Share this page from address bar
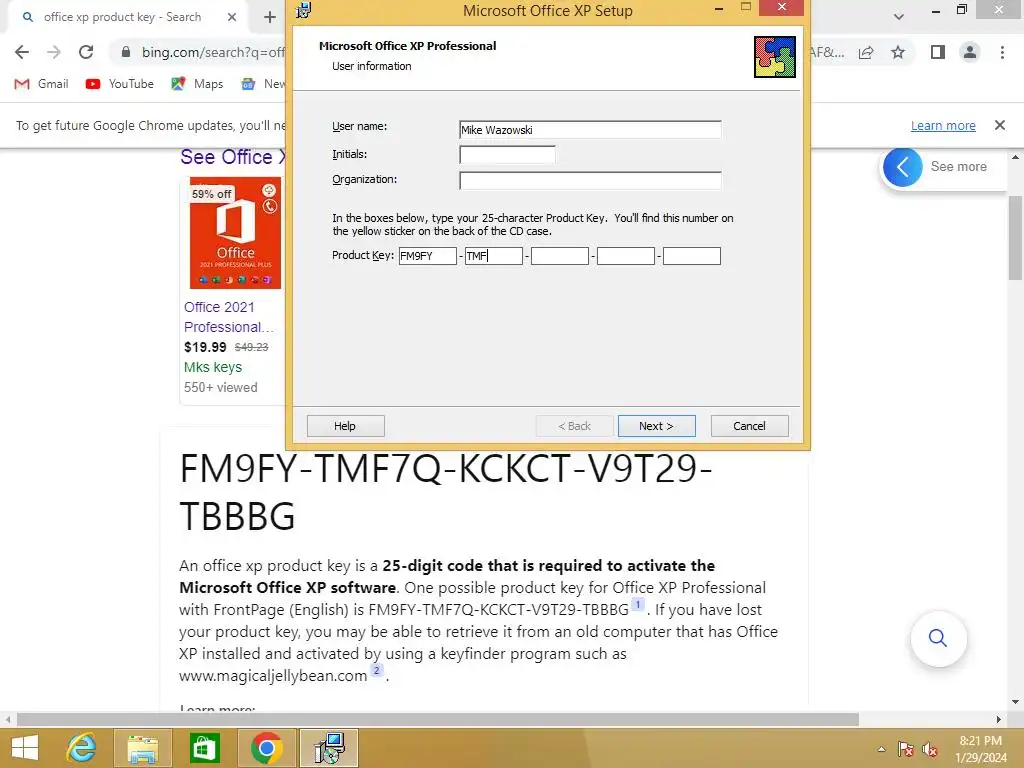 866,52
